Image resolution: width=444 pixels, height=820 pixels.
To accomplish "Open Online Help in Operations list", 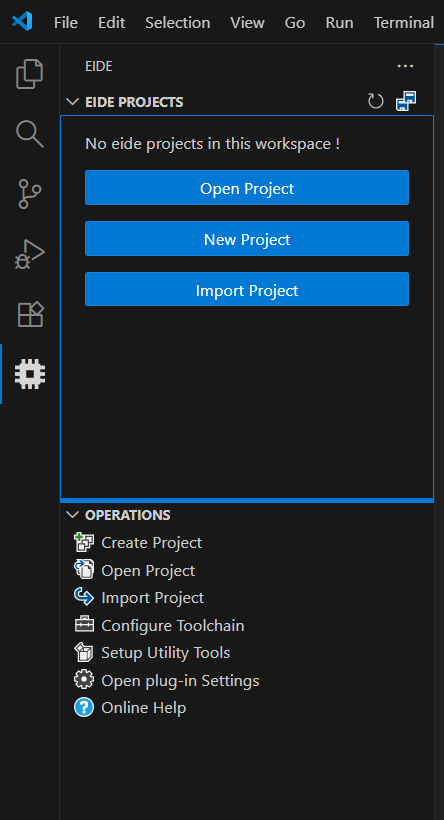I will (x=143, y=708).
